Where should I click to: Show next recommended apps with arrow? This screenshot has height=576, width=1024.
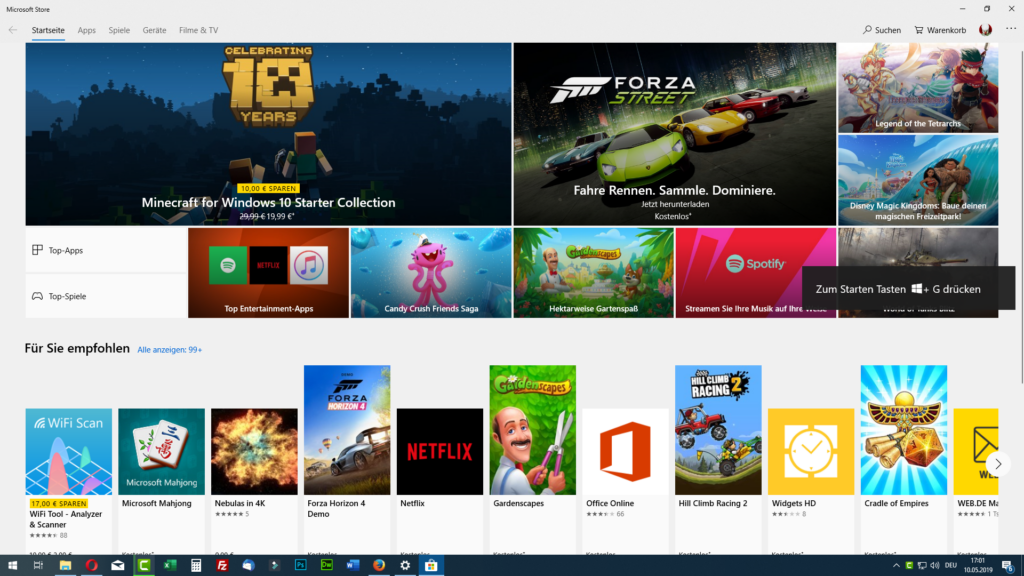[998, 464]
